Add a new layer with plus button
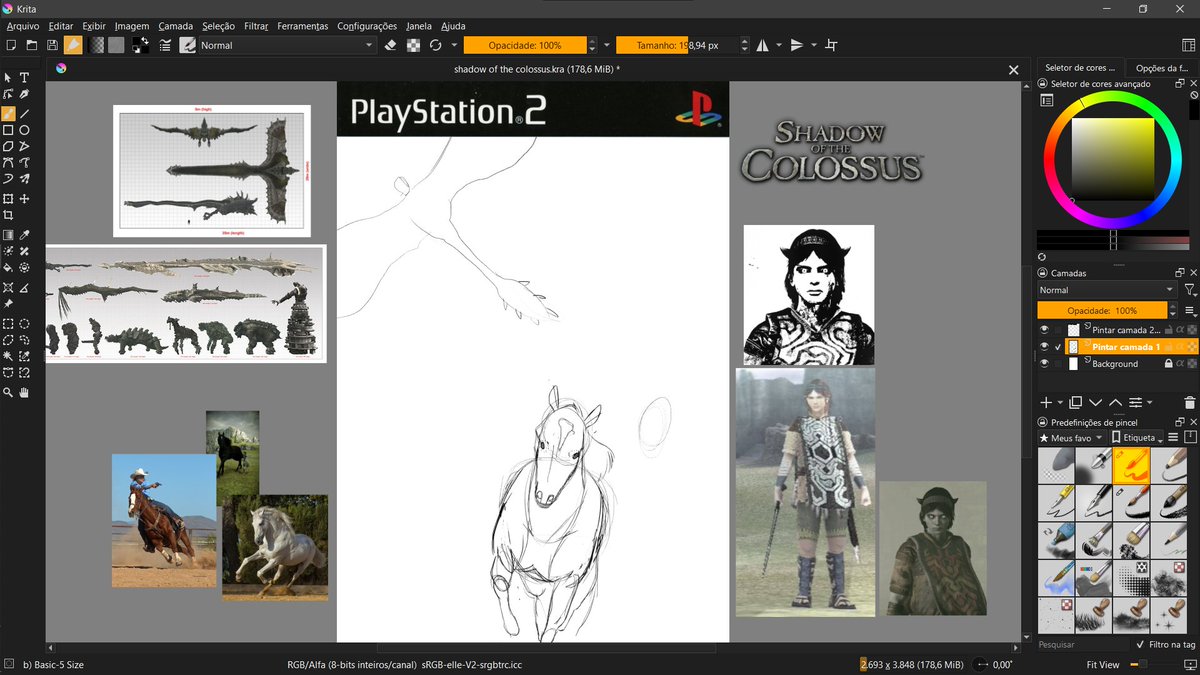The width and height of the screenshot is (1200, 675). pyautogui.click(x=1046, y=402)
